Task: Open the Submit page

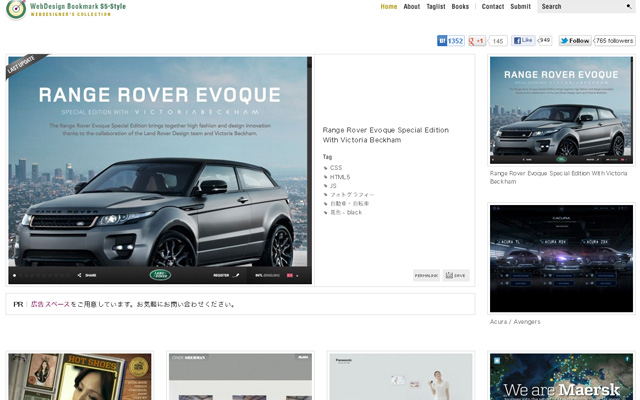Action: tap(520, 7)
